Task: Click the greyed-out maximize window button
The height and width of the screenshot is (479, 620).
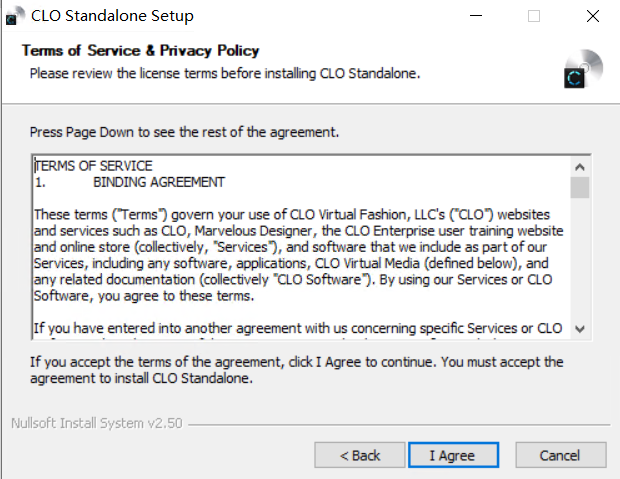Action: 534,16
